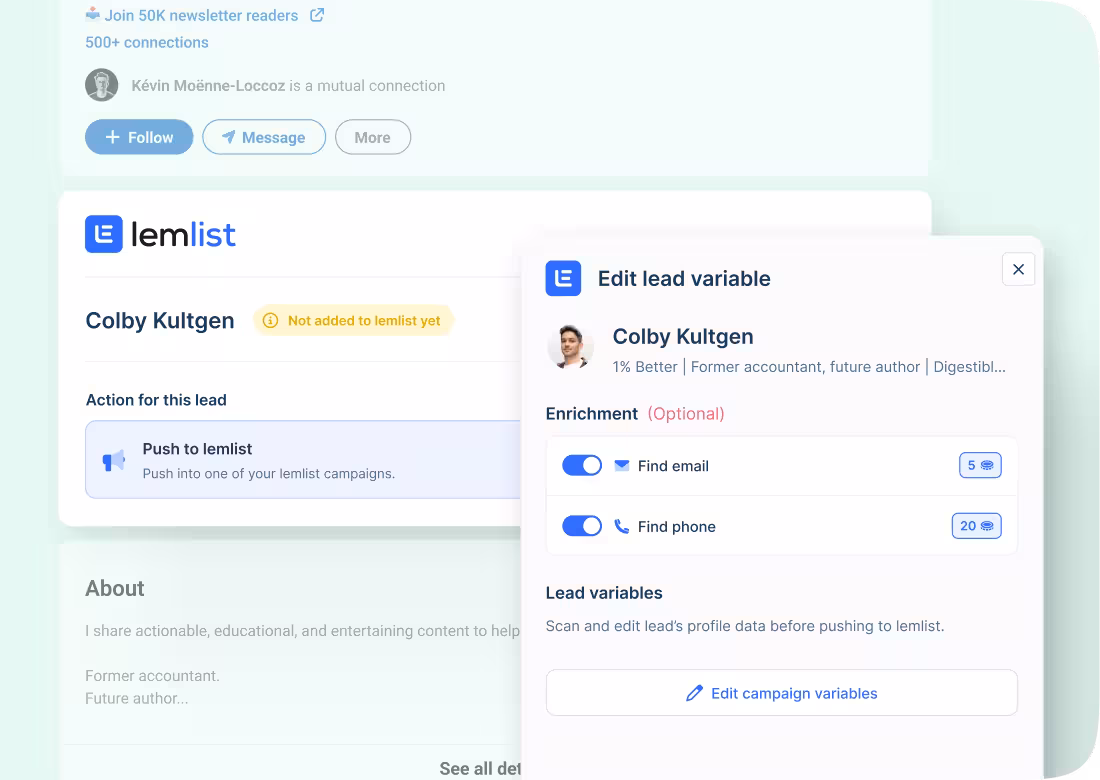Screen dimensions: 1100x780
Task: Click the lemlist logo icon in panel header
Action: pyautogui.click(x=104, y=234)
